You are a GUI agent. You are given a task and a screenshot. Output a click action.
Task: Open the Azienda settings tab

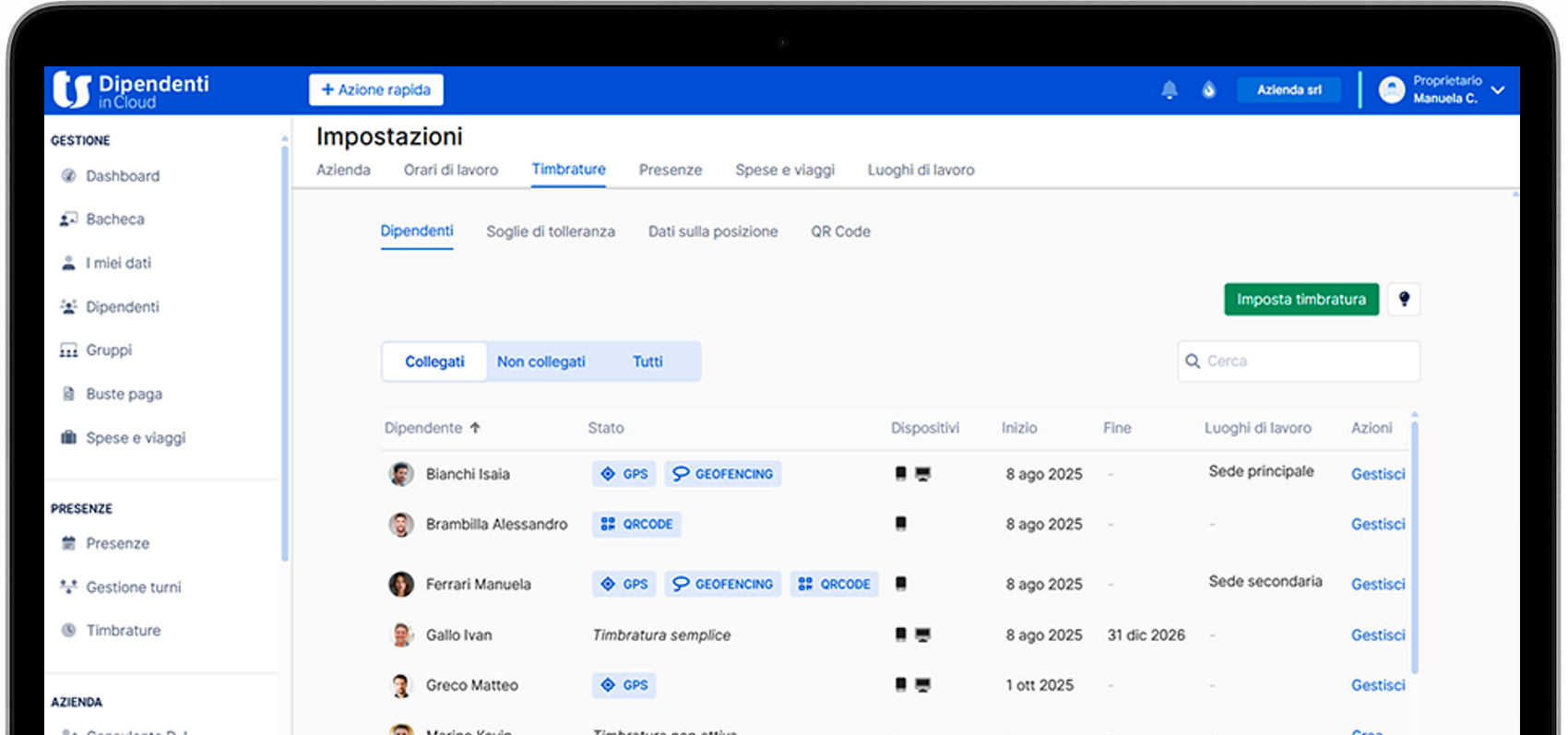pyautogui.click(x=343, y=170)
